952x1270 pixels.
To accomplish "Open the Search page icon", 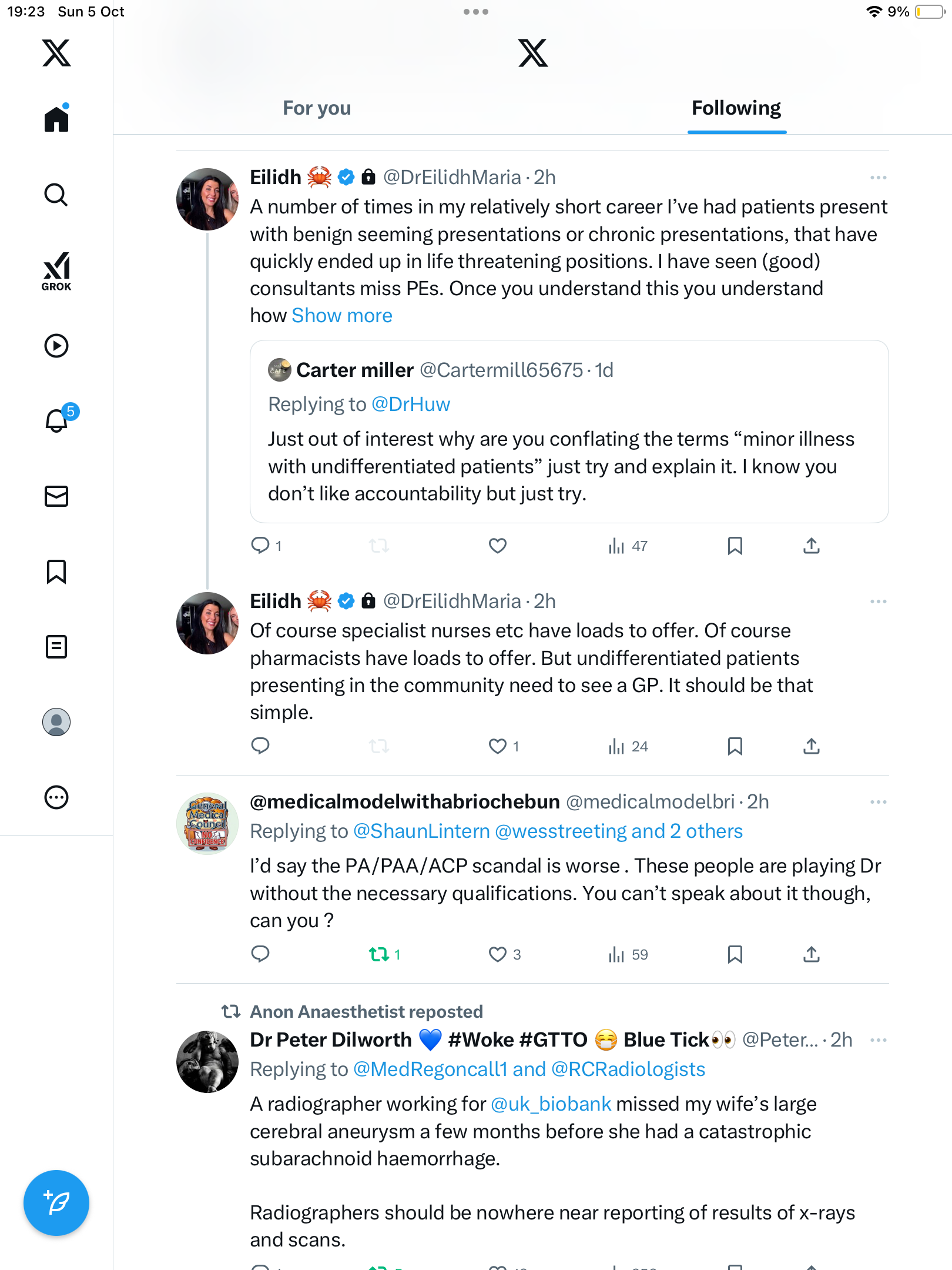I will 56,195.
